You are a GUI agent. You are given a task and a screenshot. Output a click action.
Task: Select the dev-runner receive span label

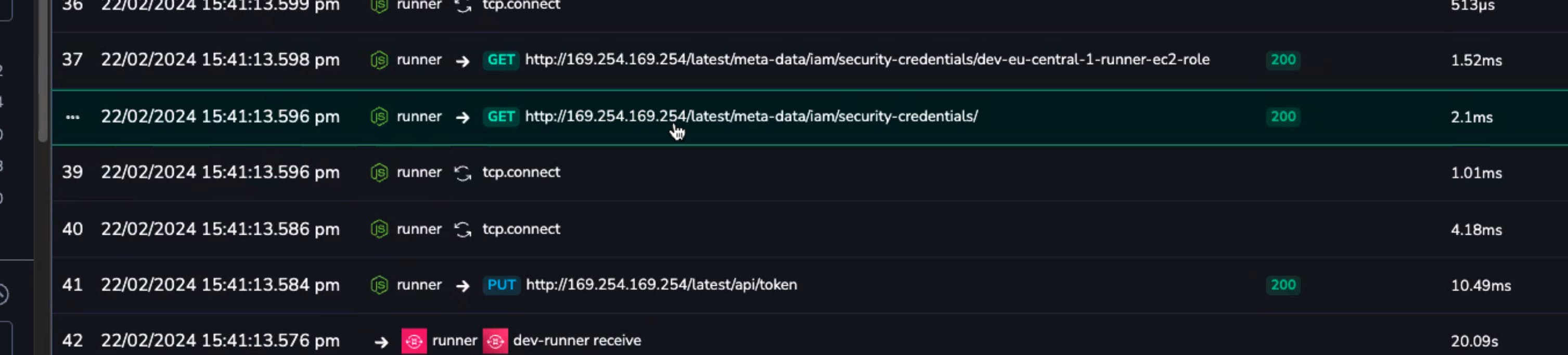576,340
